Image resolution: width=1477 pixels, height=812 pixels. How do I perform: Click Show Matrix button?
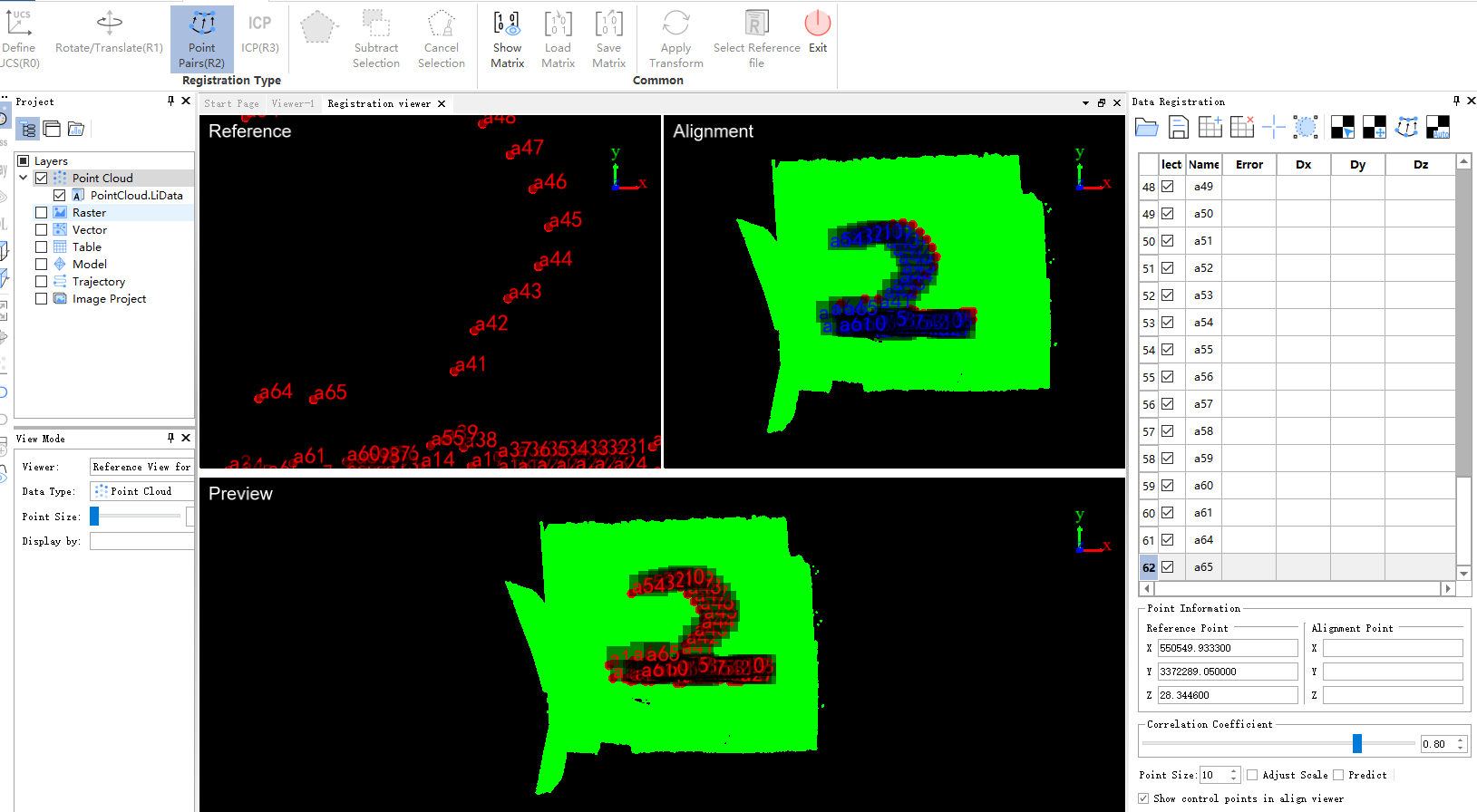point(508,39)
